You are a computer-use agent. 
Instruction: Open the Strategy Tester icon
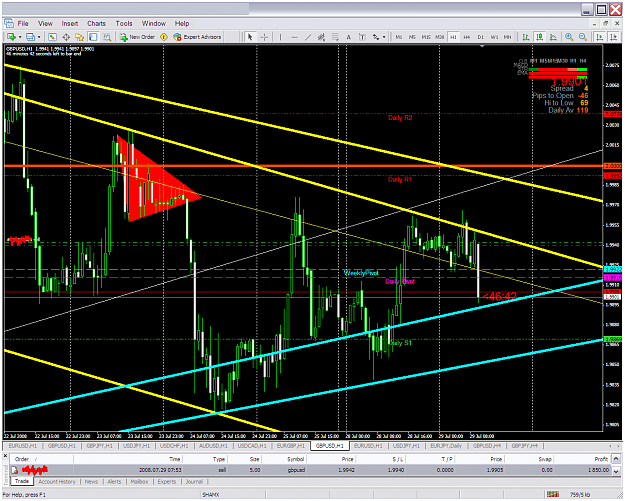pos(107,37)
